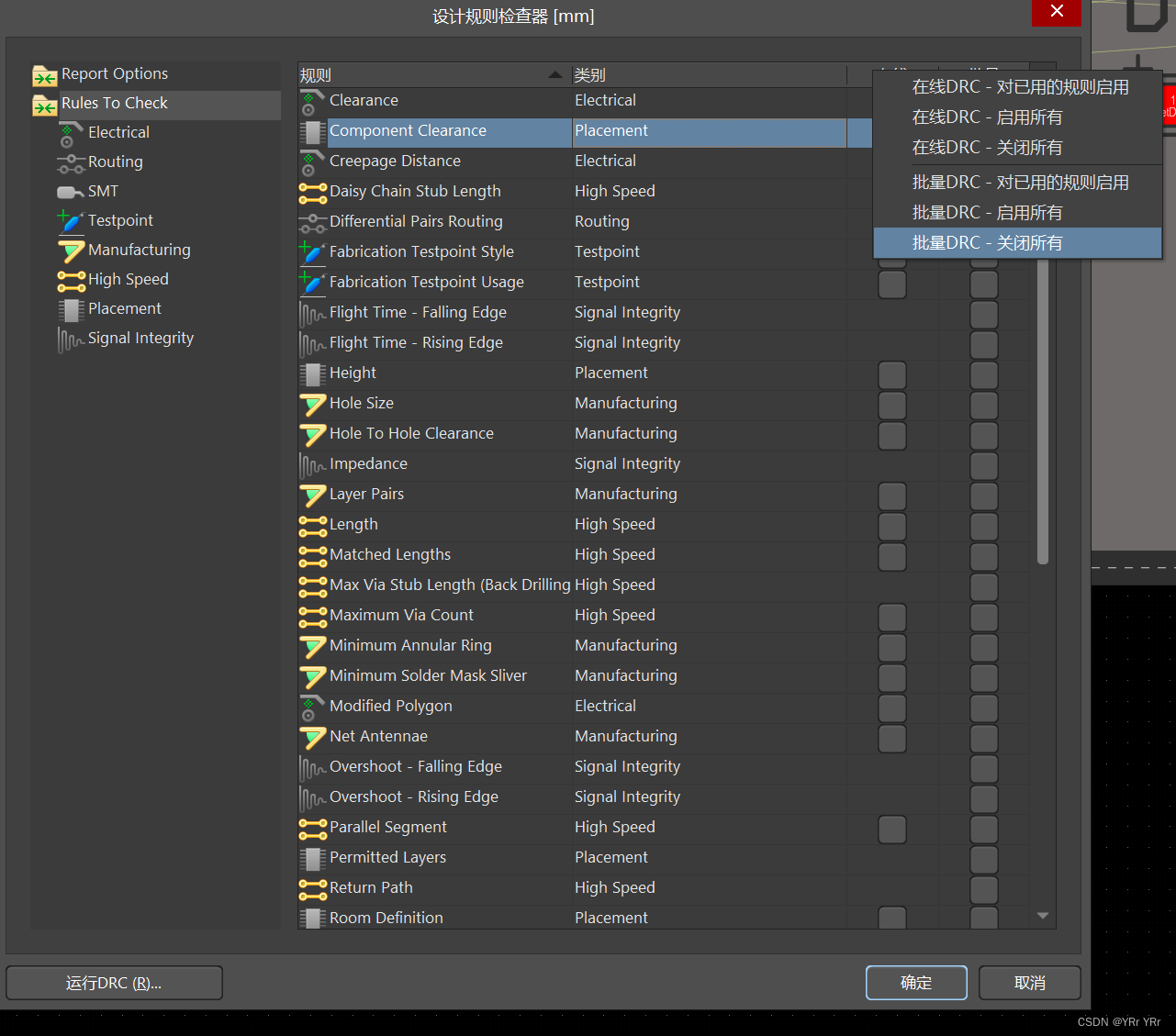Image resolution: width=1176 pixels, height=1036 pixels.
Task: Click the Placement category icon in the tree
Action: coord(71,310)
